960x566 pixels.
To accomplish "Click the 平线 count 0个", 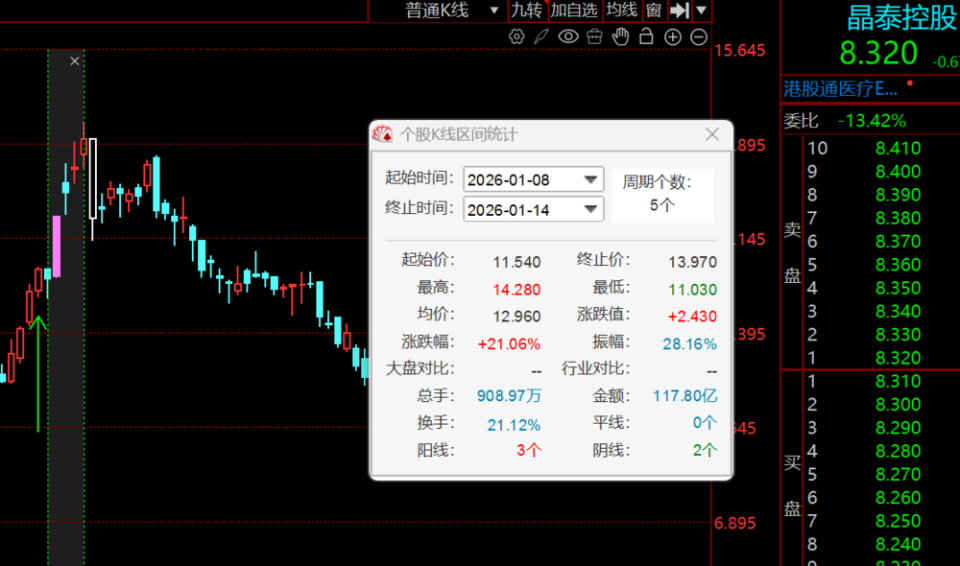I will point(705,423).
